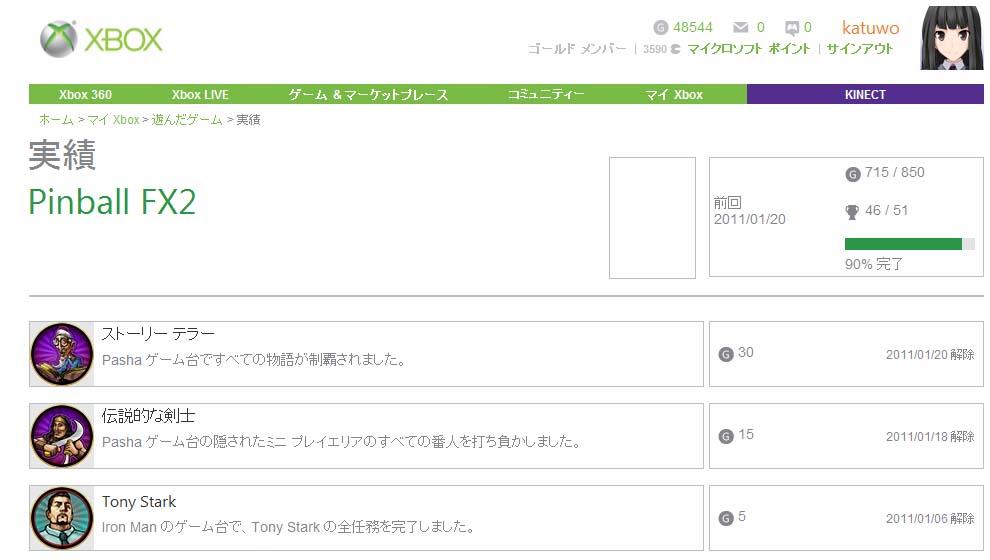Click the trophy icon beside 46 / 51
The image size is (990, 560).
[x=852, y=212]
